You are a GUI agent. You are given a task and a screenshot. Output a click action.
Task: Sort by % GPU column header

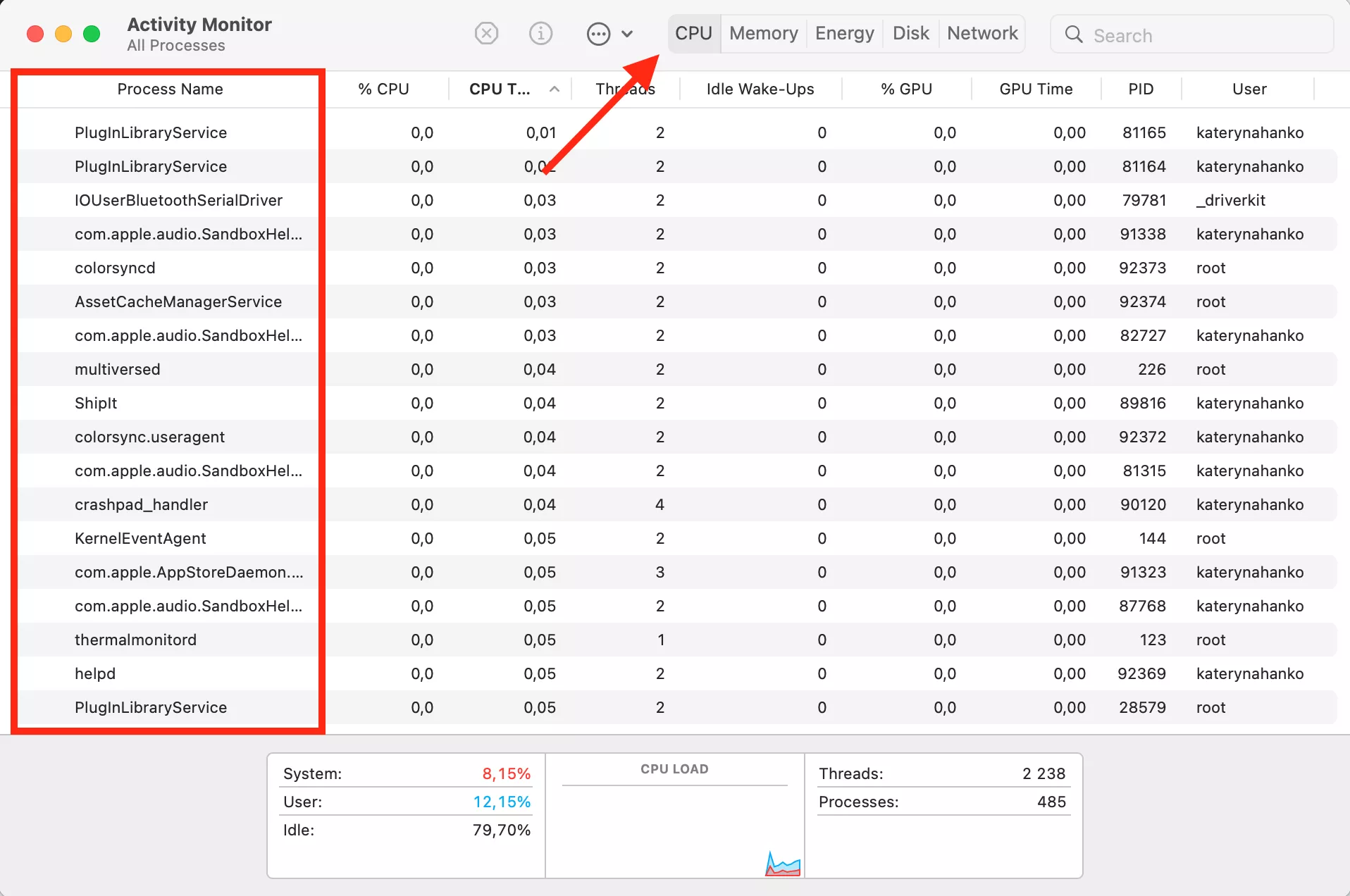906,89
